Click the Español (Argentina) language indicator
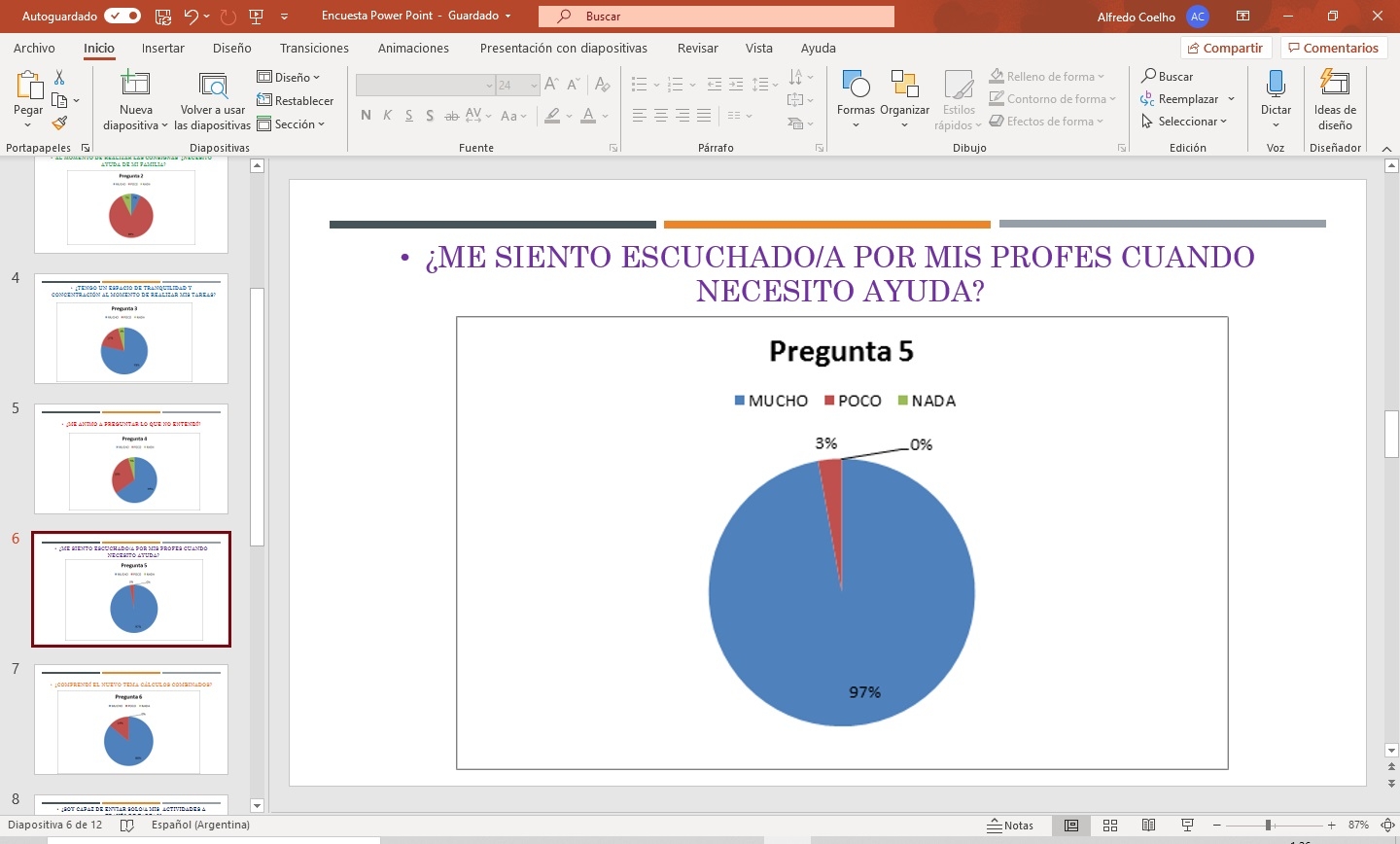 pyautogui.click(x=200, y=825)
